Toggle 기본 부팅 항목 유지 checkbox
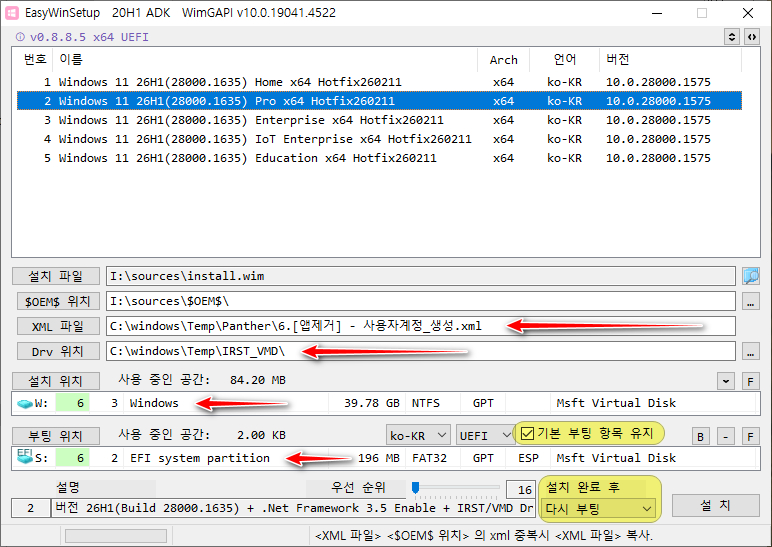The height and width of the screenshot is (547, 772). tap(527, 434)
